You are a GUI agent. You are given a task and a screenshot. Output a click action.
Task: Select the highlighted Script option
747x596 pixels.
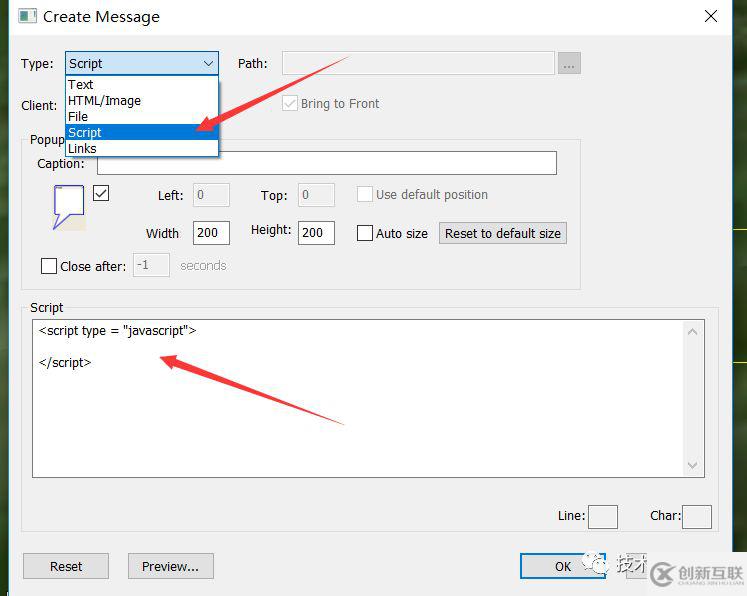(x=141, y=132)
